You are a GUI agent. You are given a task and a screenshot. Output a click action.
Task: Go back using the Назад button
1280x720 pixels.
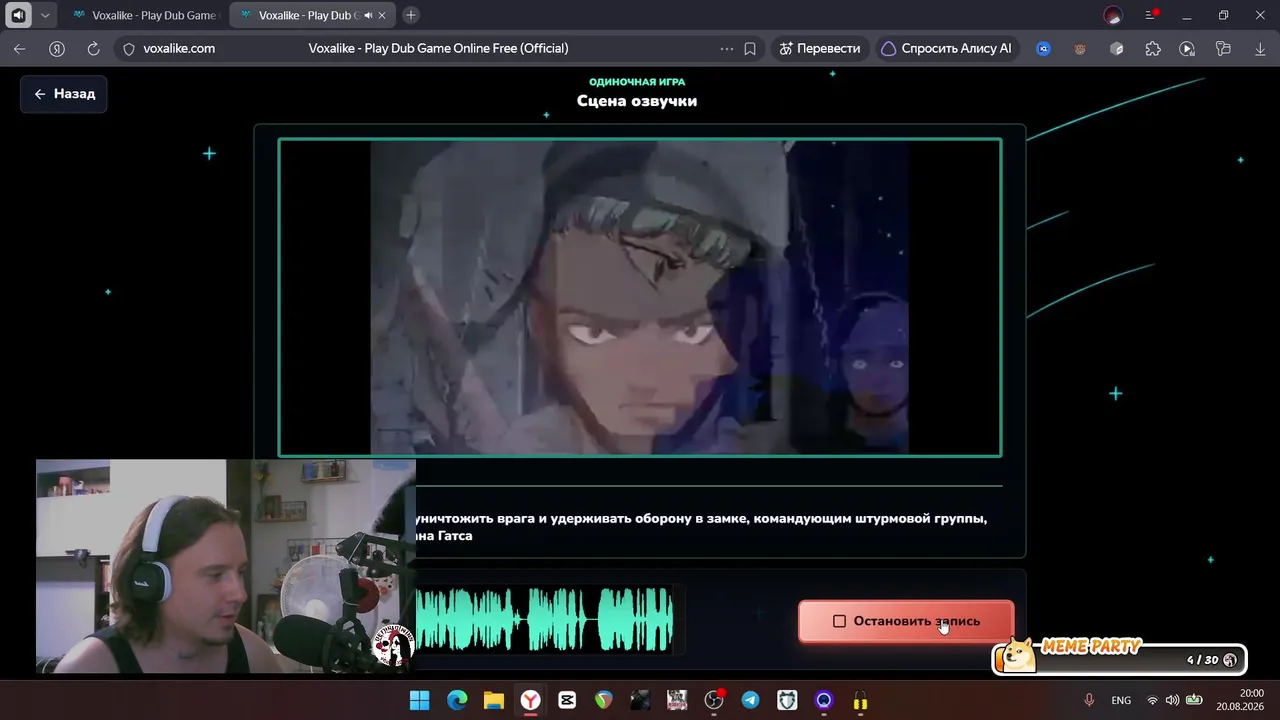pos(64,94)
